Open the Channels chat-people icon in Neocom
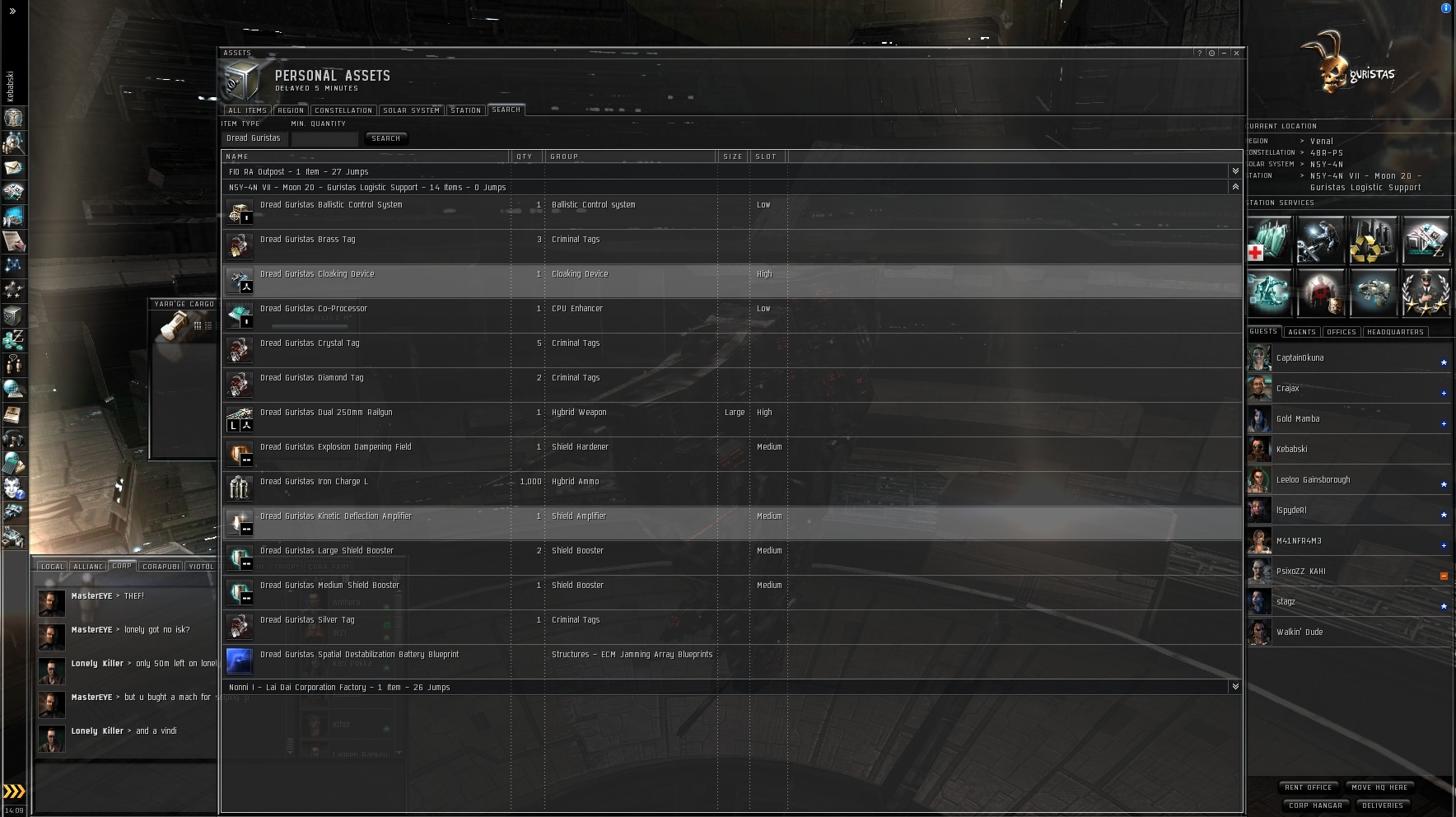This screenshot has width=1456, height=817. pos(13,365)
